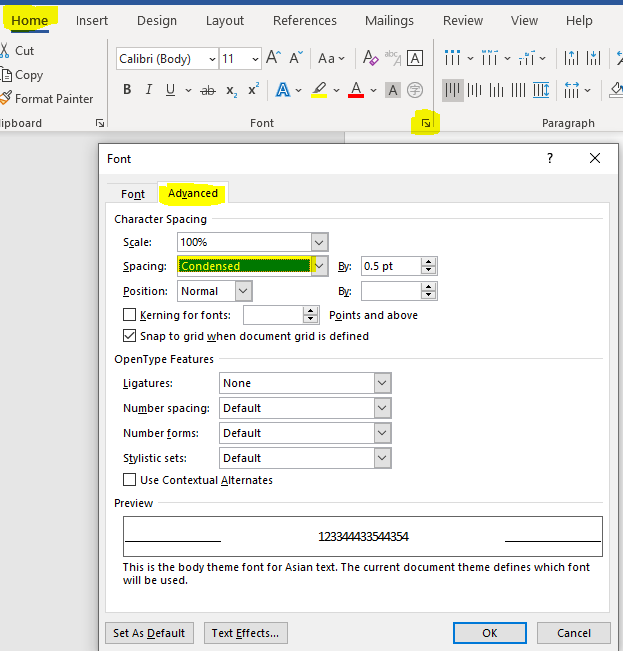Select the Advanced tab in Font dialog
Image resolution: width=623 pixels, height=651 pixels.
(x=193, y=193)
